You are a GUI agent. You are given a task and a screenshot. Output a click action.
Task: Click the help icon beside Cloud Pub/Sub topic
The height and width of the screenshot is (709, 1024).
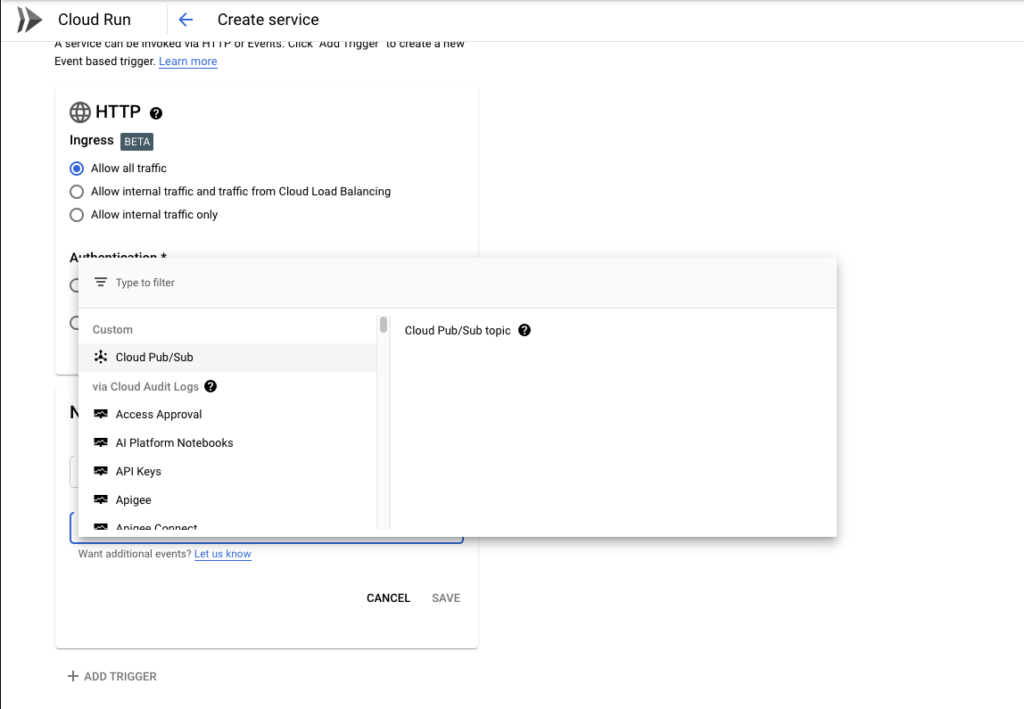pos(524,330)
